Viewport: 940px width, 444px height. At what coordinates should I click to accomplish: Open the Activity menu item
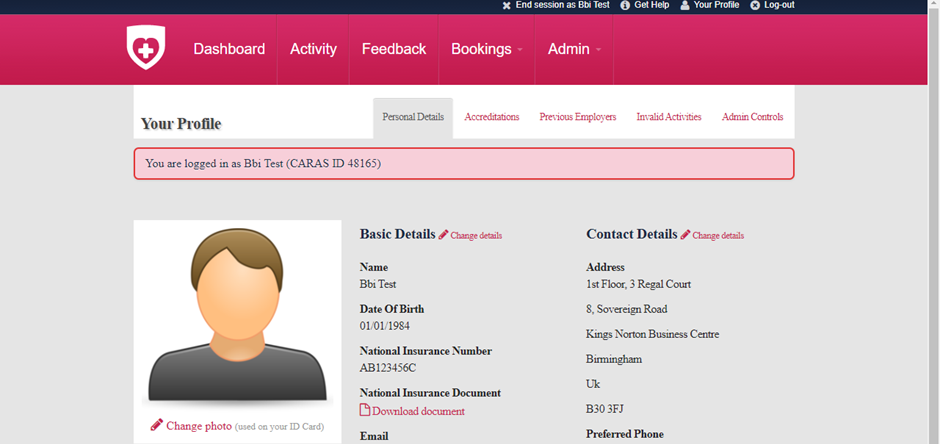313,49
